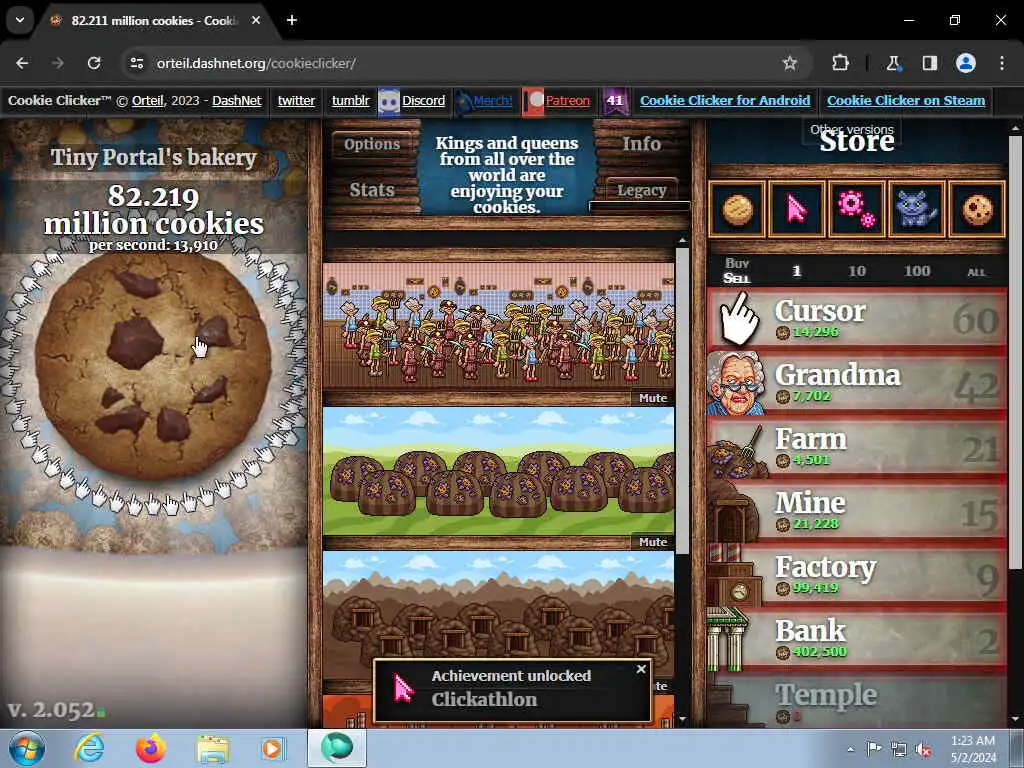
Task: Open Cookie Clicker for Android link
Action: click(x=725, y=101)
